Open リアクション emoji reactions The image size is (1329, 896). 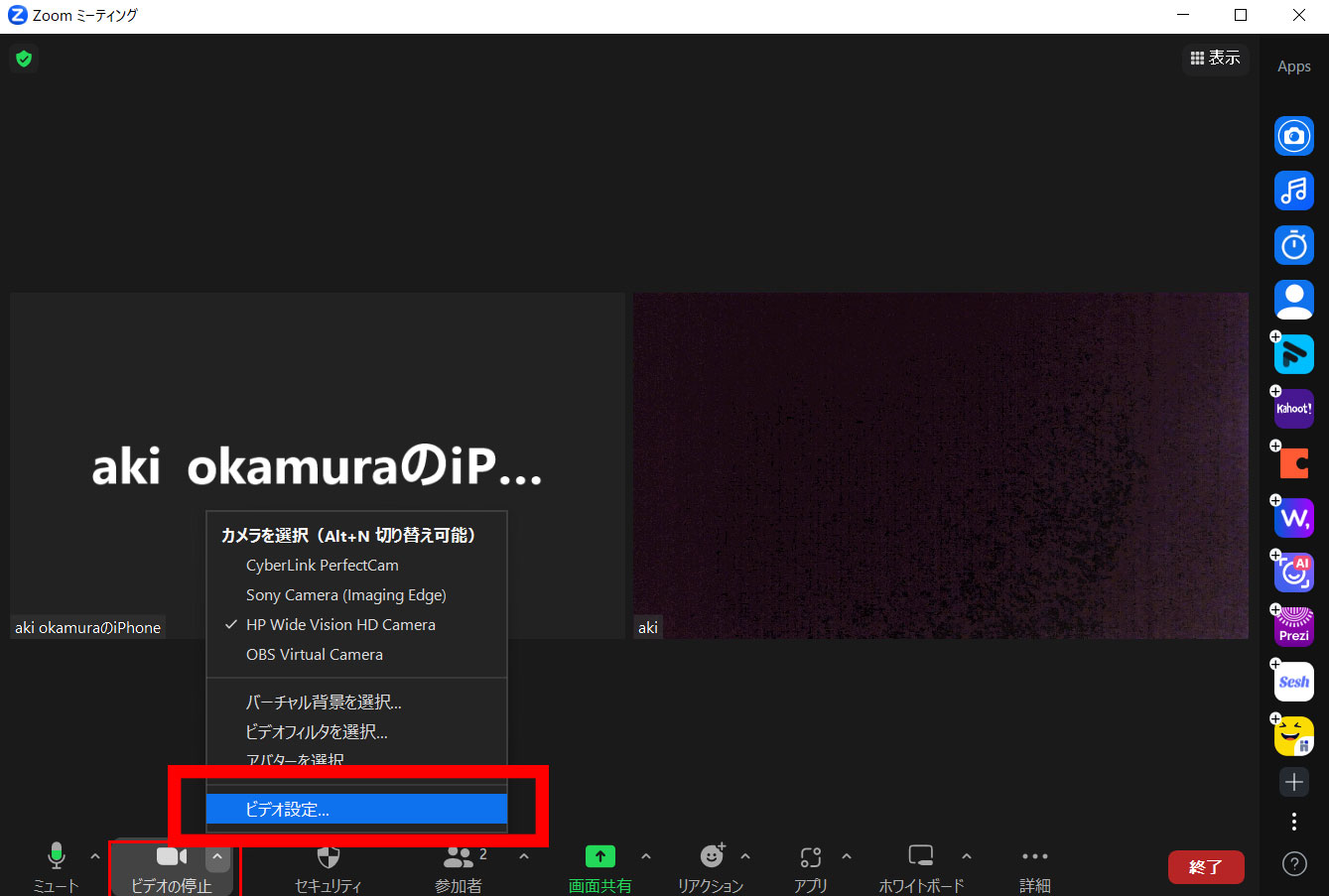711,869
